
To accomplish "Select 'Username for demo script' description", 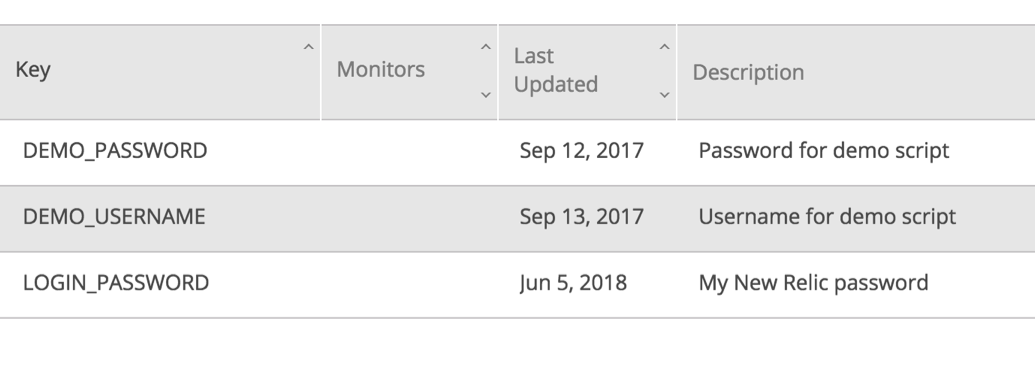I will click(827, 217).
